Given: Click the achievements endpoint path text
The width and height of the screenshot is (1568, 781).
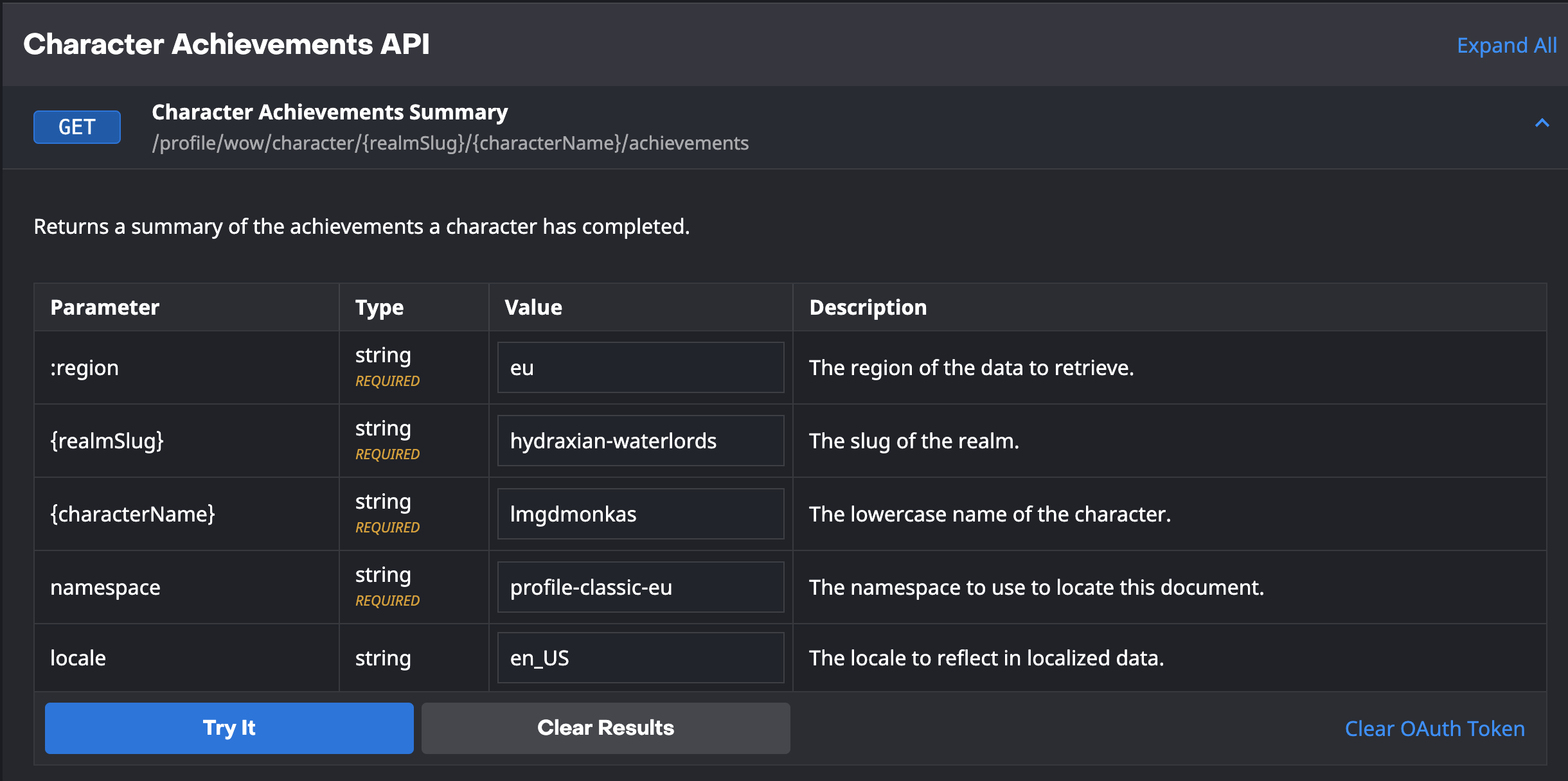Looking at the screenshot, I should pos(450,143).
